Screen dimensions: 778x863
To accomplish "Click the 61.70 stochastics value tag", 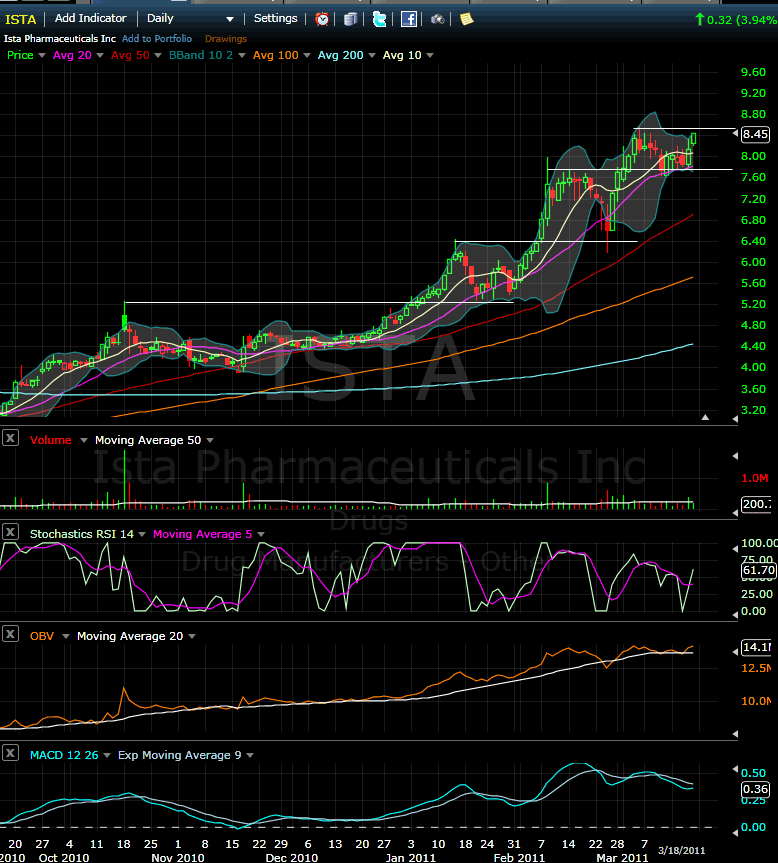I will point(758,570).
